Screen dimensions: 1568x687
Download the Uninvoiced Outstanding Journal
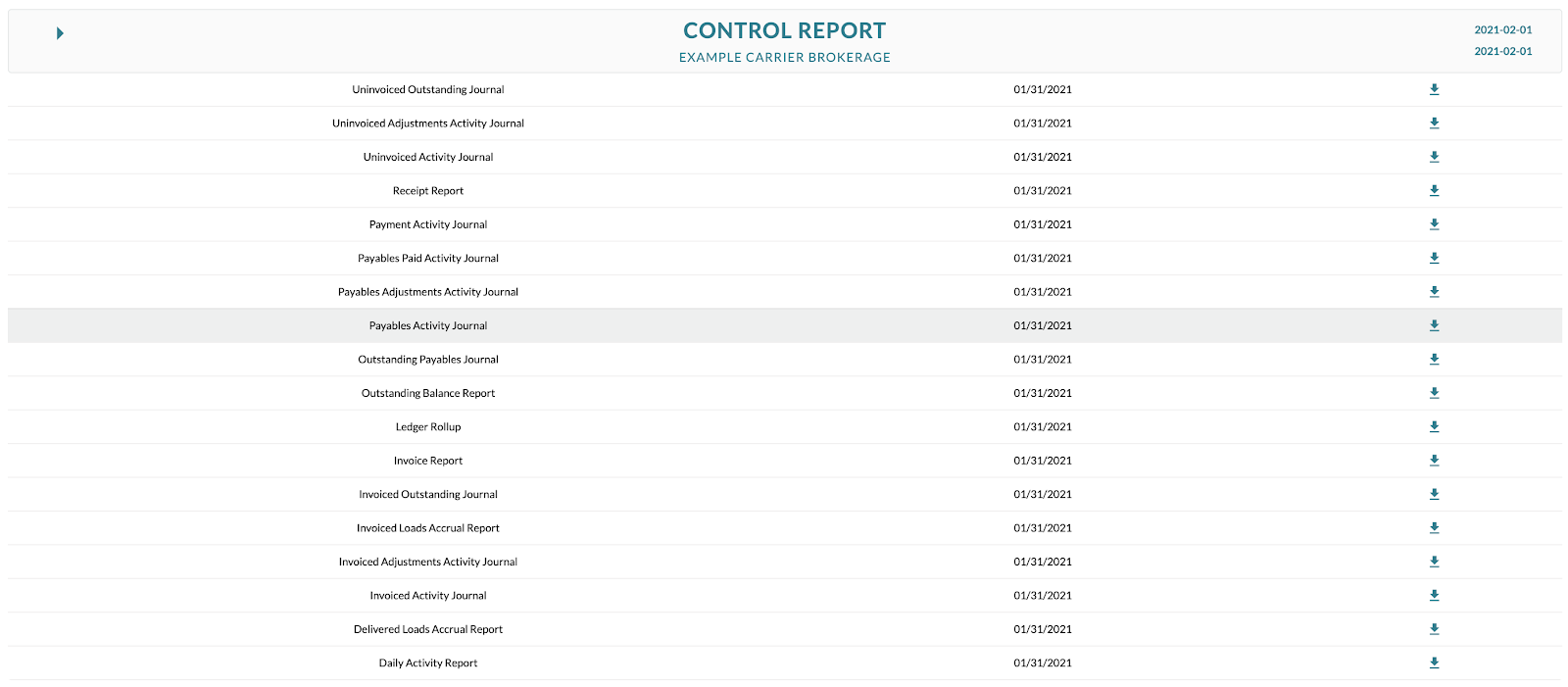[x=1434, y=89]
